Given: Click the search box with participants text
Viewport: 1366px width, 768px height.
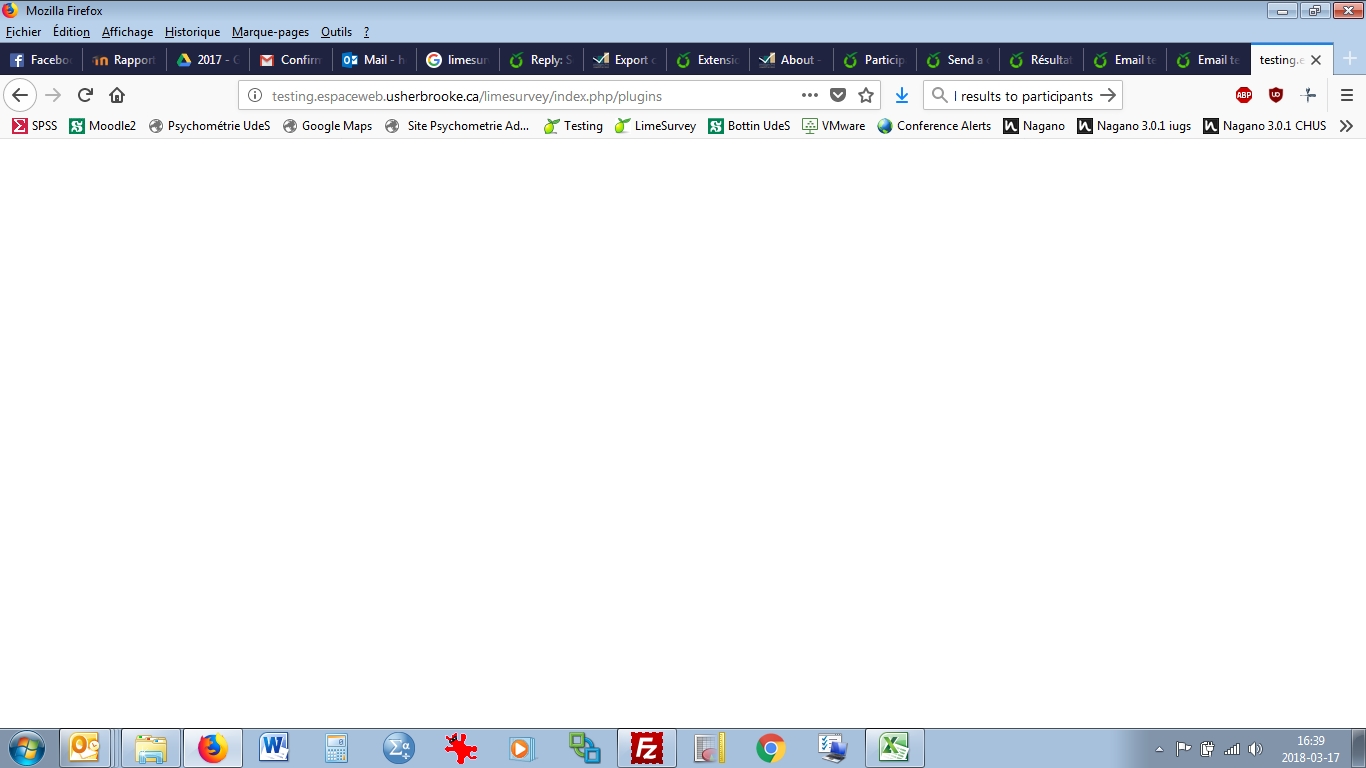Looking at the screenshot, I should tap(1022, 96).
